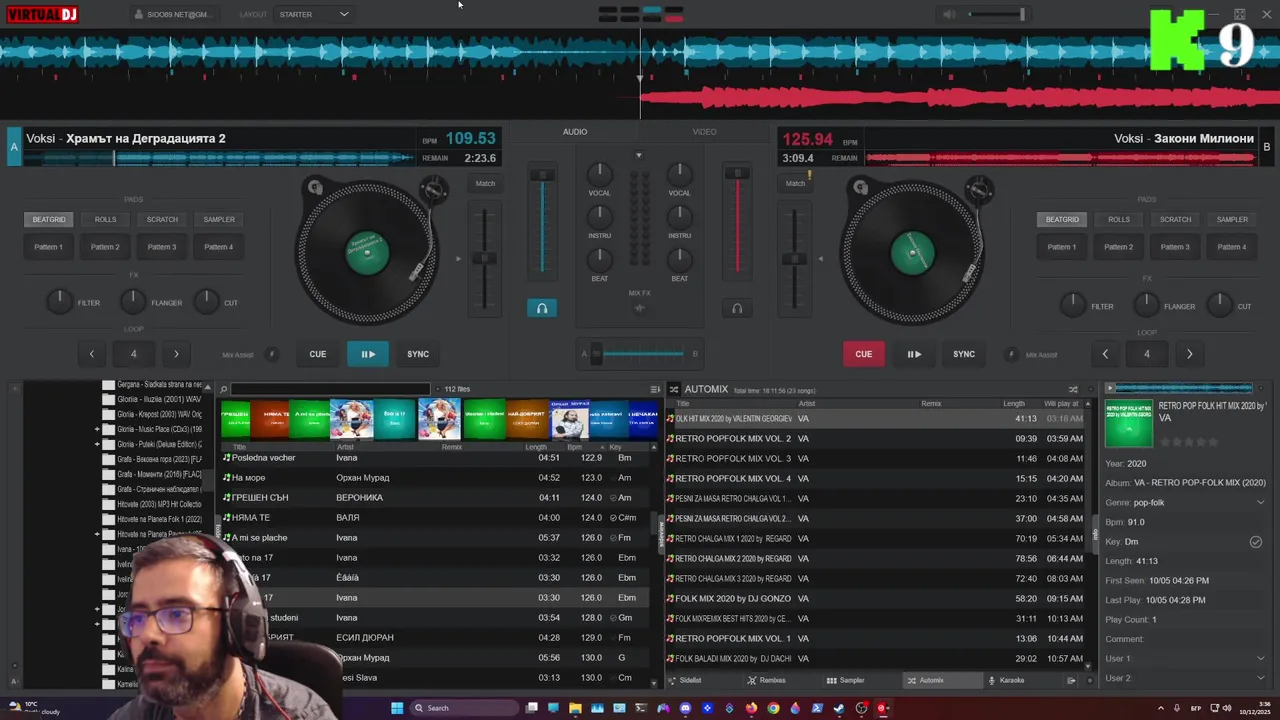Click the export icon beside the Karaoke tab
1280x720 pixels.
point(1071,680)
